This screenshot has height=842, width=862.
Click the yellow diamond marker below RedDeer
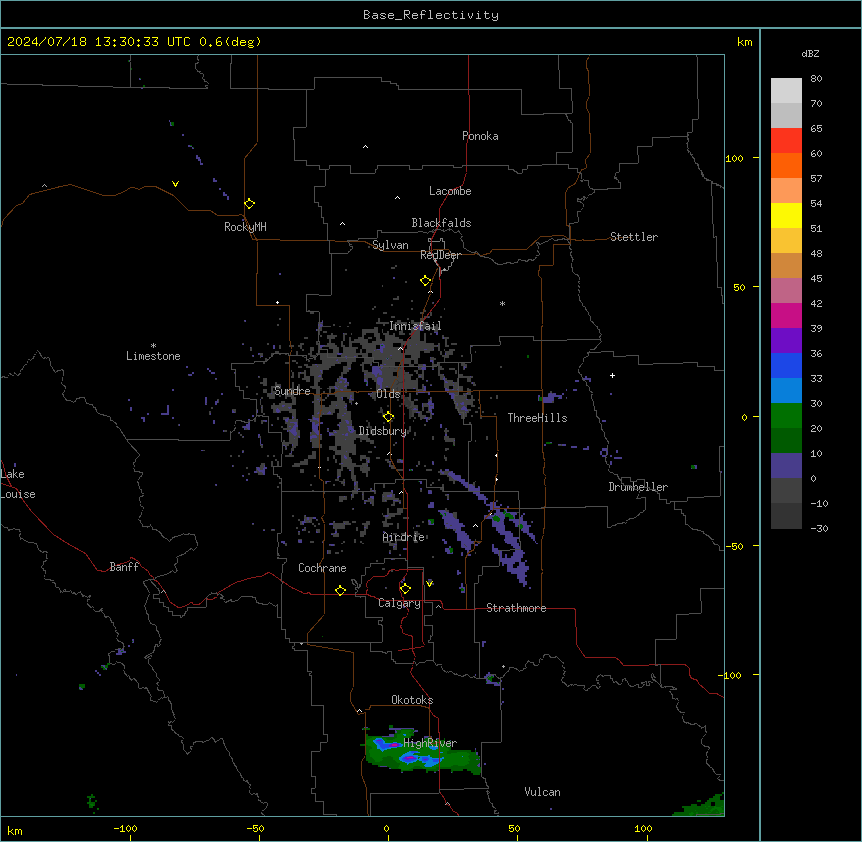coord(426,281)
